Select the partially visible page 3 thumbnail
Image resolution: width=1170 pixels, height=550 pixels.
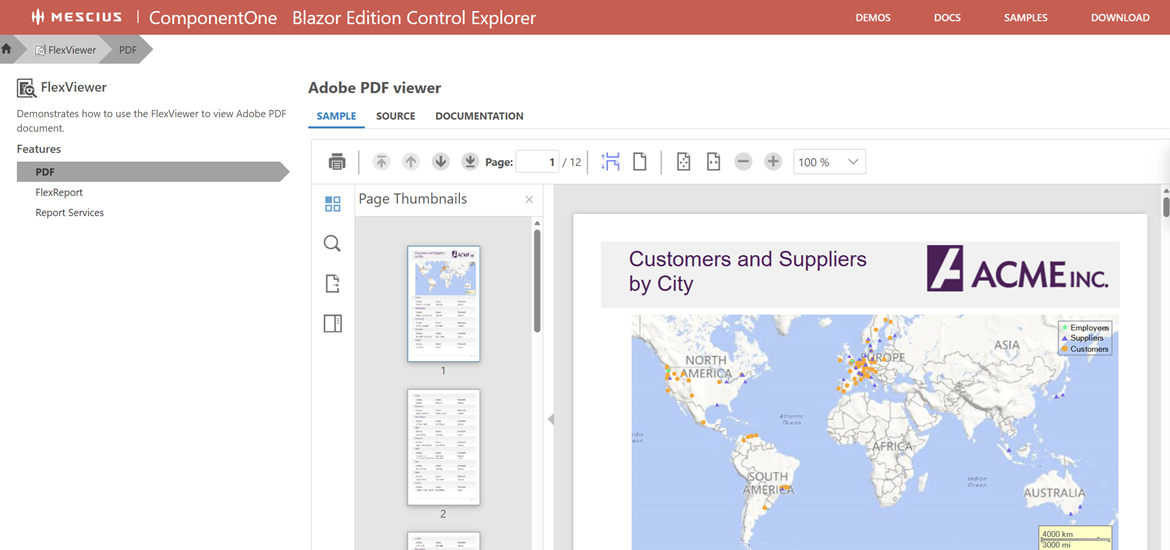(x=443, y=541)
